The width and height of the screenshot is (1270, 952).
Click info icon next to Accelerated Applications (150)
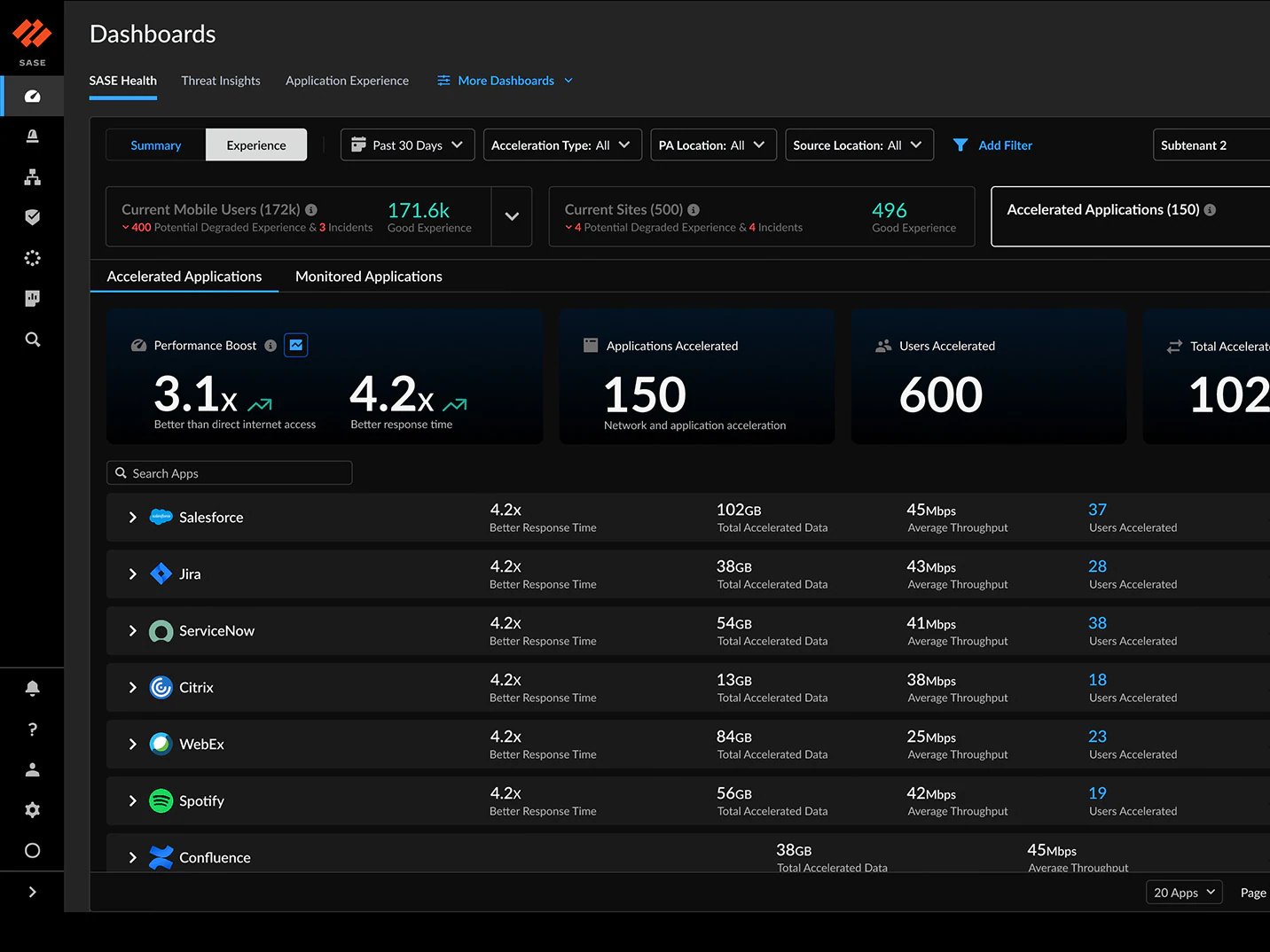tap(1210, 210)
